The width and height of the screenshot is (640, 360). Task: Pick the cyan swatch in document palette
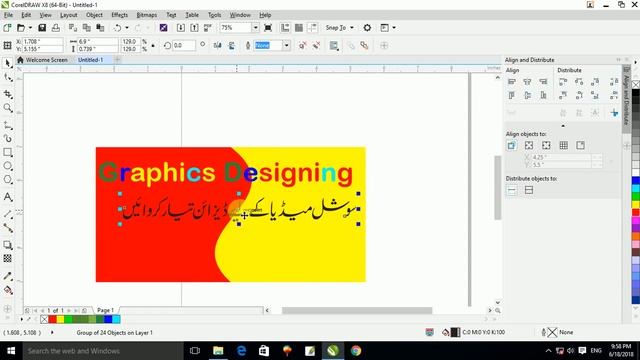[x=116, y=319]
